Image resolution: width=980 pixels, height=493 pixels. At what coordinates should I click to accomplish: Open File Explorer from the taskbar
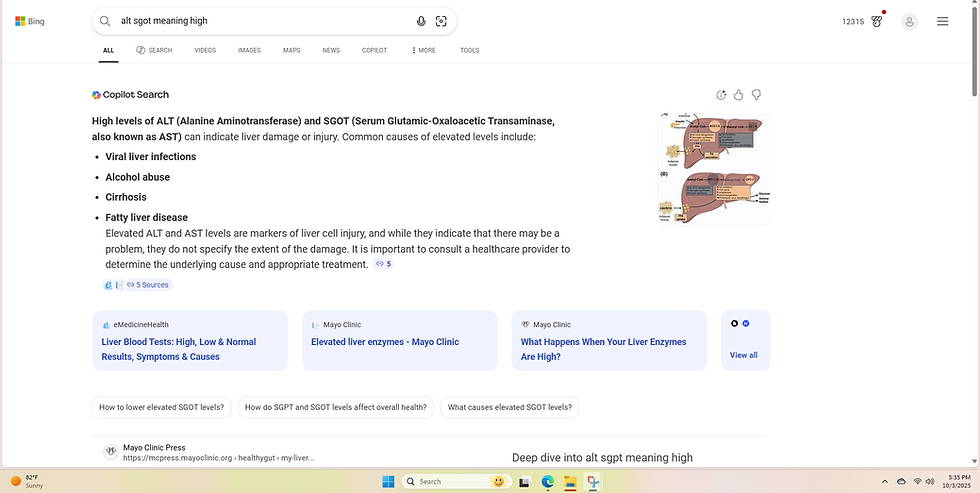click(x=570, y=481)
